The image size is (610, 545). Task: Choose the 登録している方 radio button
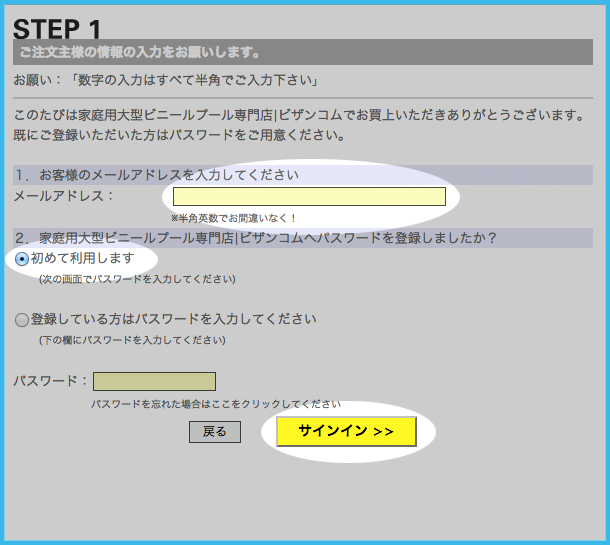pyautogui.click(x=22, y=320)
